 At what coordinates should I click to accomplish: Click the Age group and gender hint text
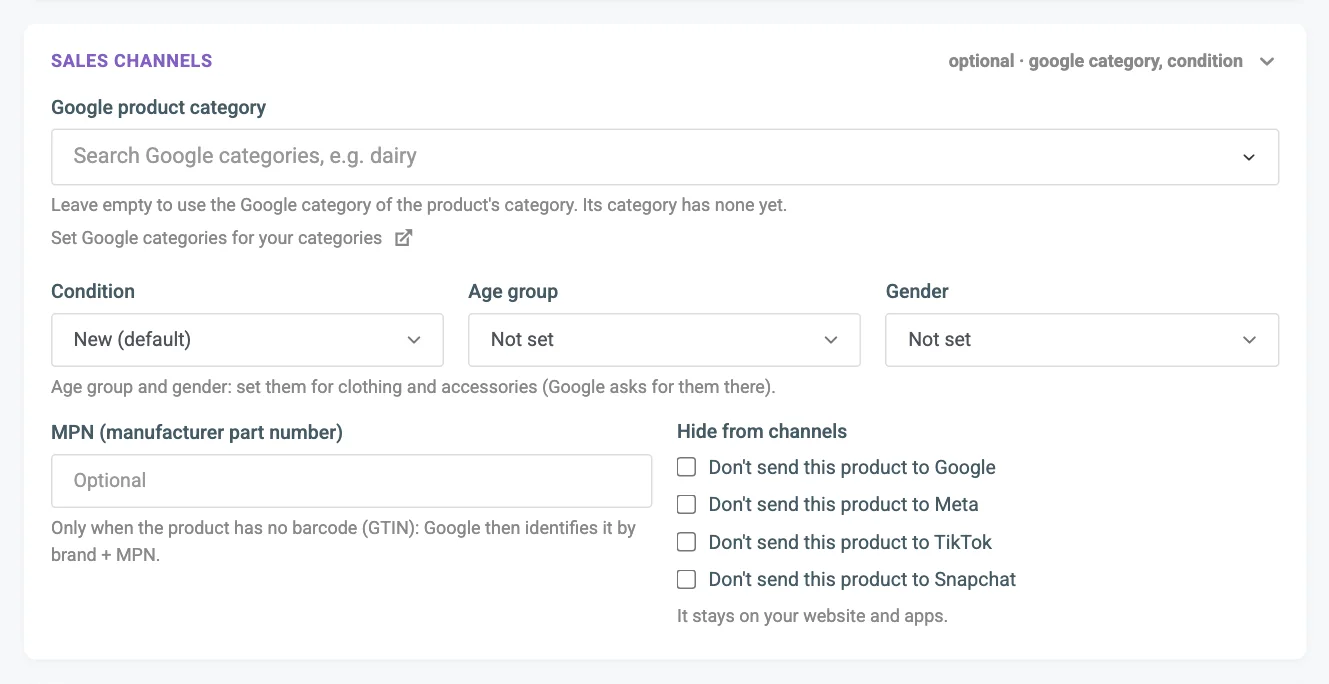click(413, 386)
